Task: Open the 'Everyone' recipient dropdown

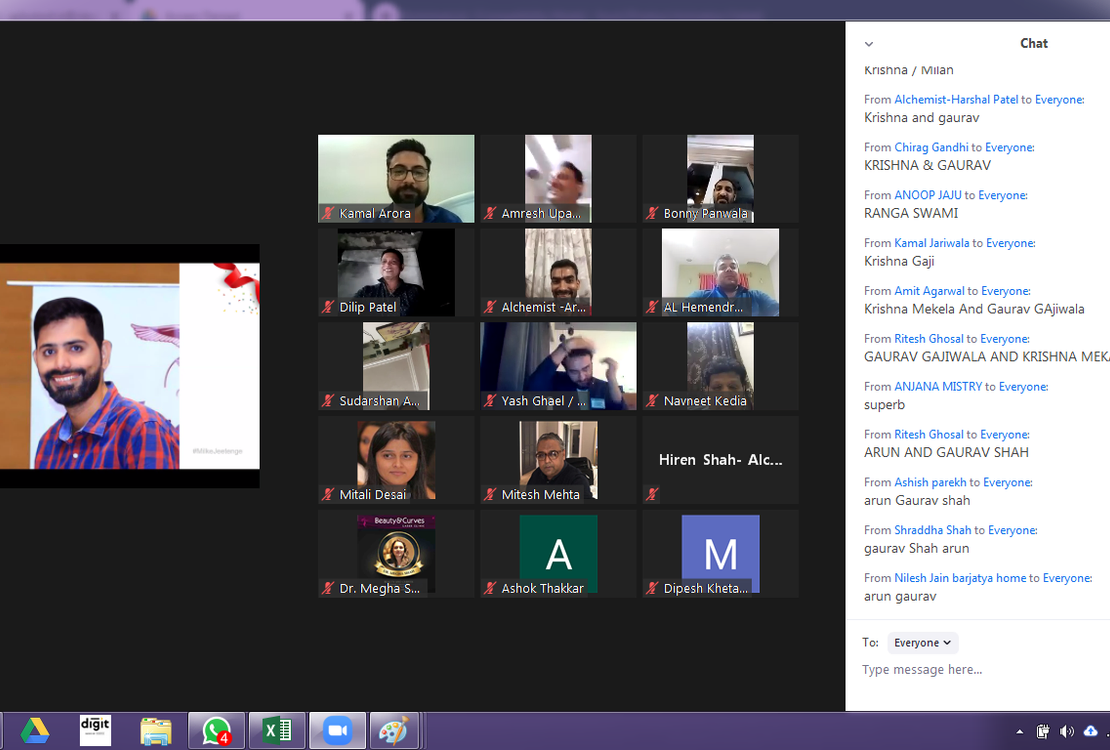Action: [x=923, y=643]
